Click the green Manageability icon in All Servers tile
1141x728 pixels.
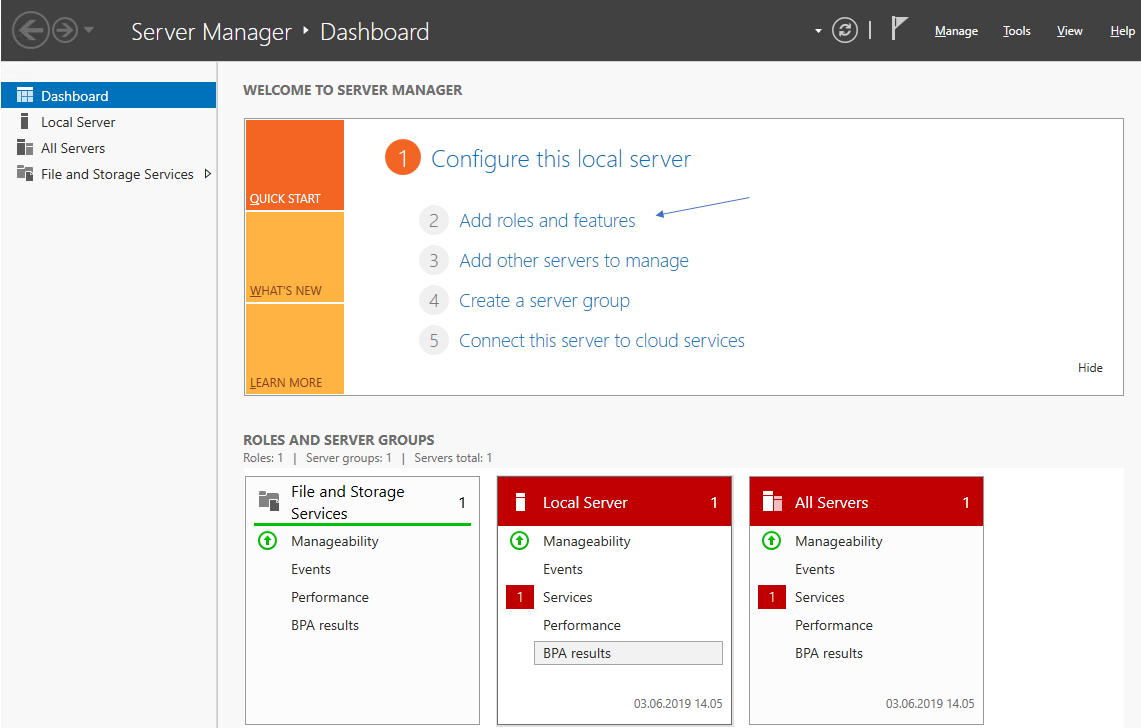point(771,541)
